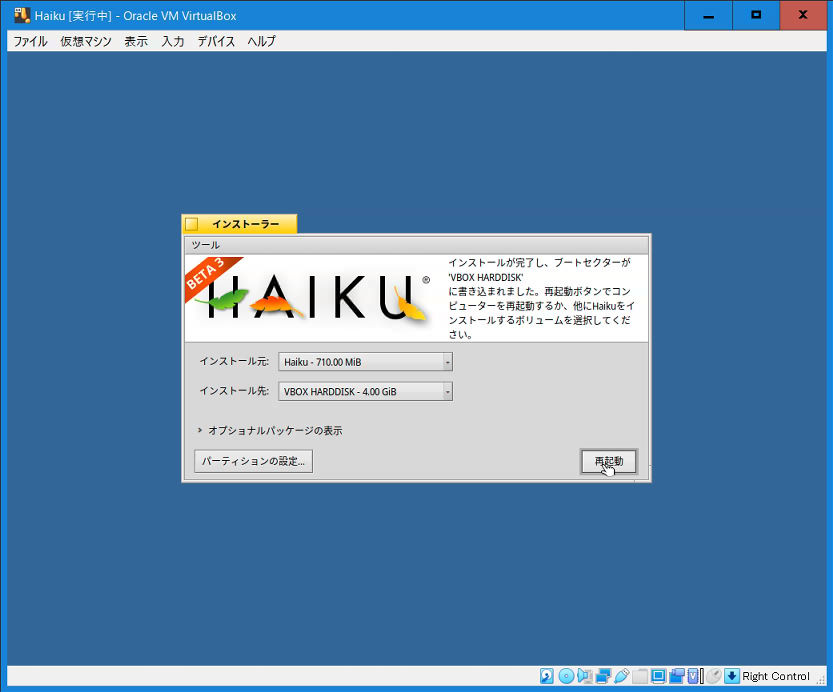
Task: Click the hard disk activity status icon
Action: 547,676
